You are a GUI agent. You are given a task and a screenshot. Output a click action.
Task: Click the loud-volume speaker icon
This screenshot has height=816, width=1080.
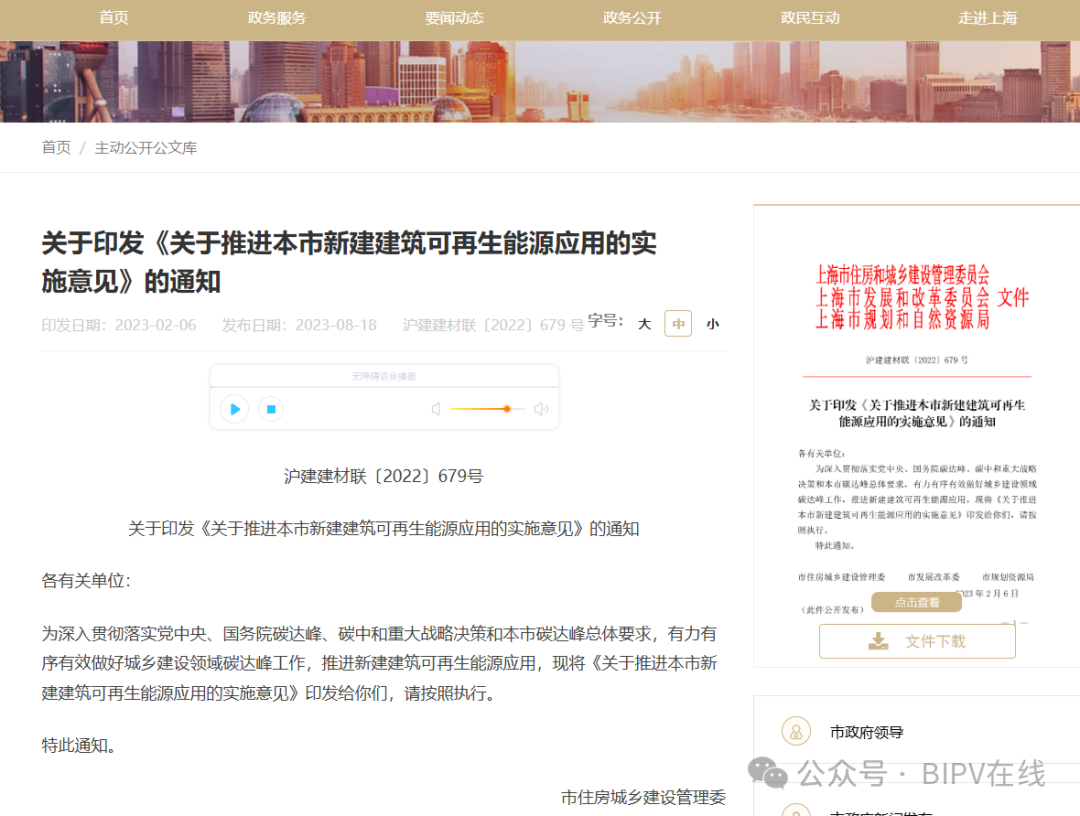click(x=541, y=409)
